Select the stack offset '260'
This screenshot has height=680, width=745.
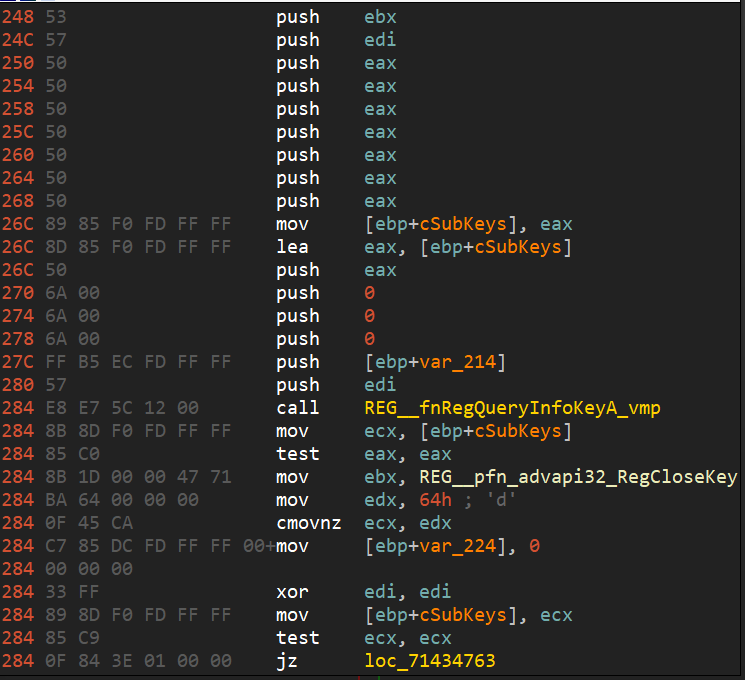point(18,155)
